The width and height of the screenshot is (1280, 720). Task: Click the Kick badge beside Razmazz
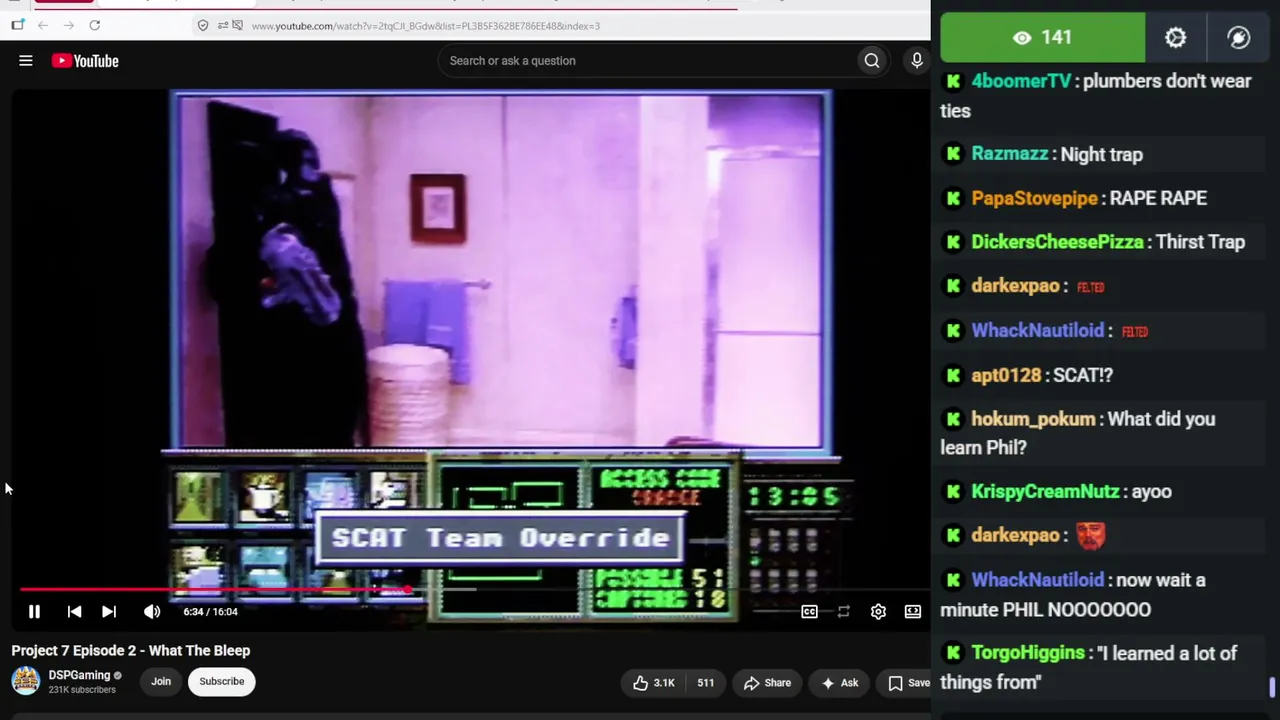[x=953, y=154]
